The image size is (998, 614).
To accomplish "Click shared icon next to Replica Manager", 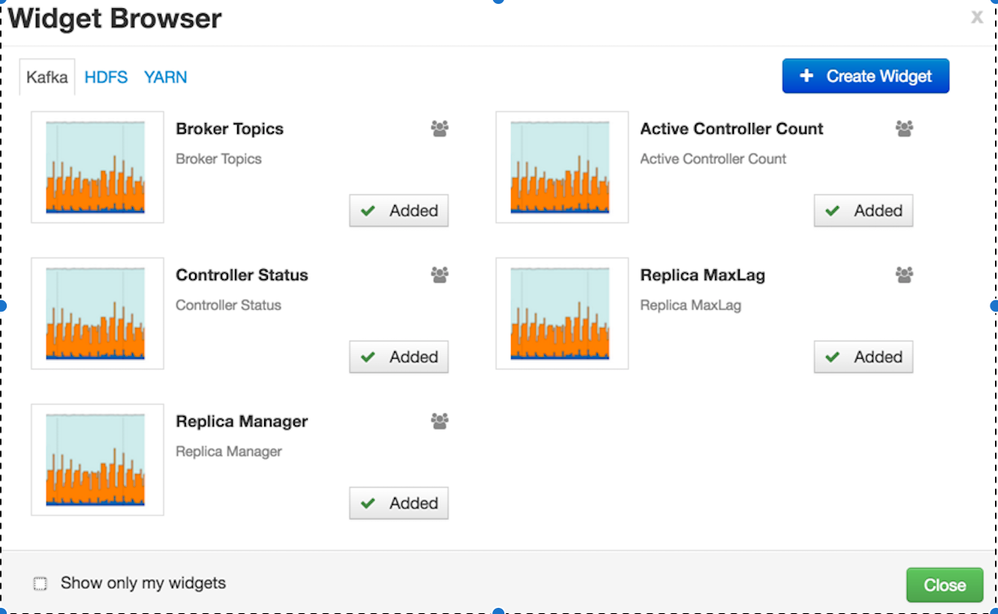I will click(x=440, y=421).
